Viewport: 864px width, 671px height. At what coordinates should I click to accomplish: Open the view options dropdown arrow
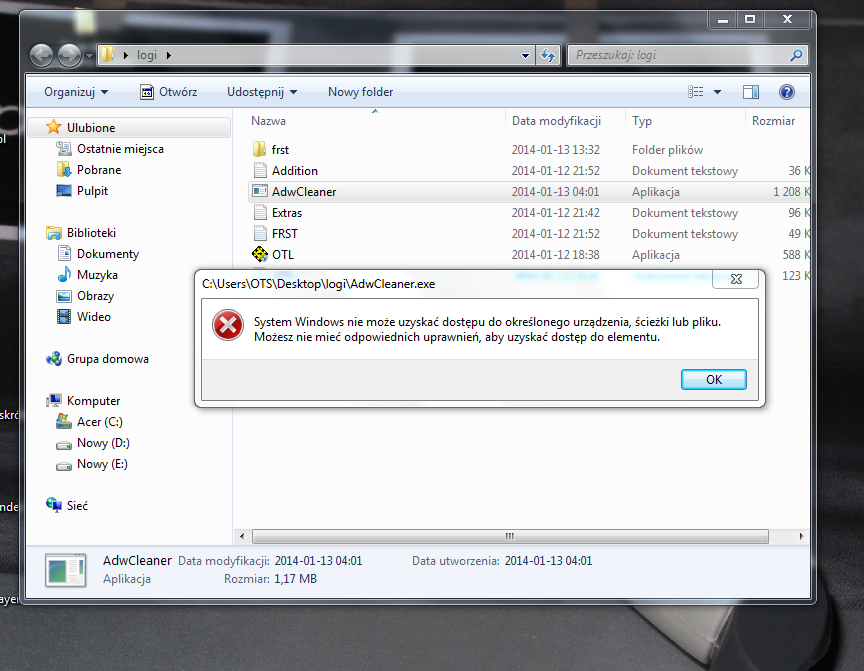[717, 92]
